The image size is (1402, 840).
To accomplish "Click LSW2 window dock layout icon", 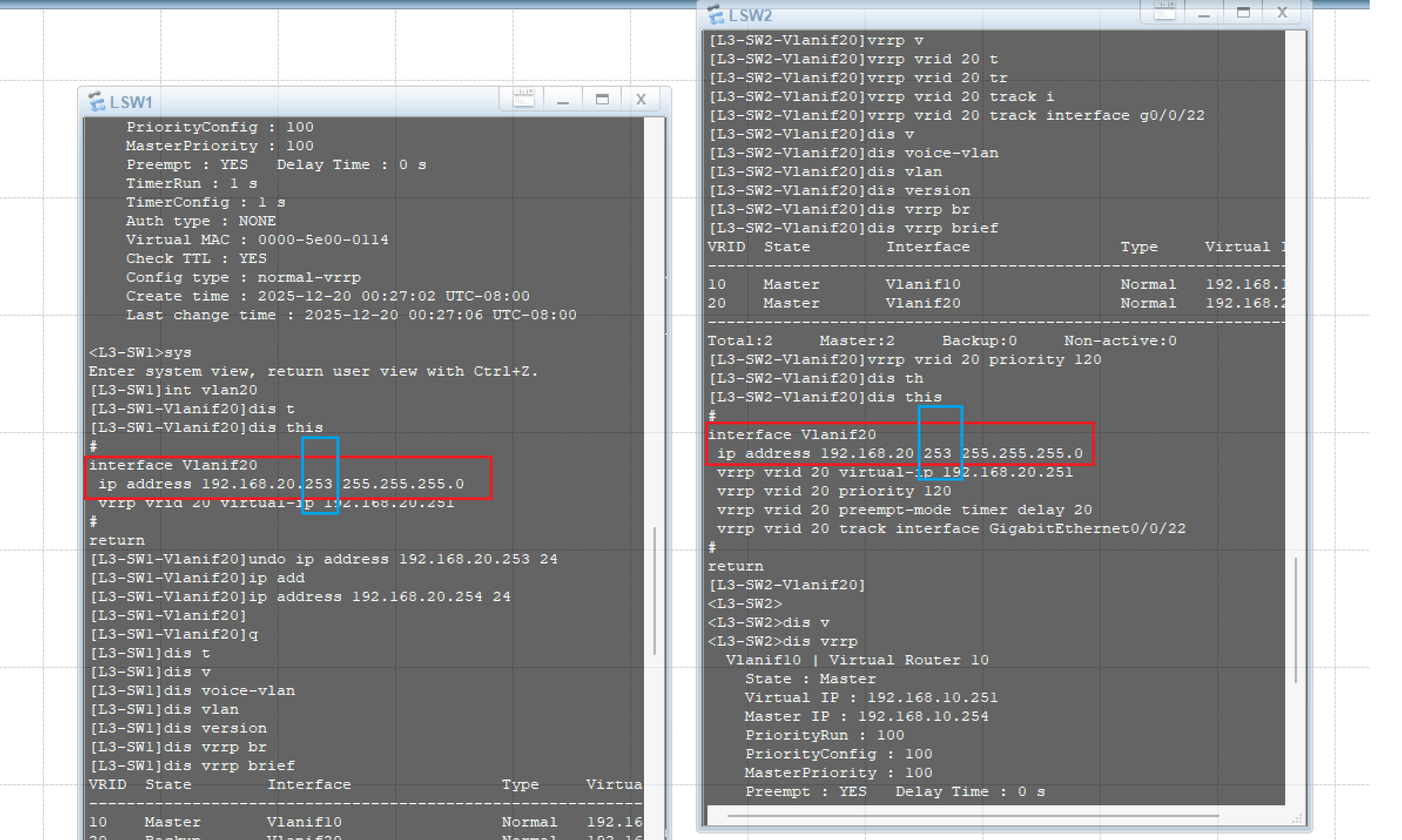I will click(1164, 12).
